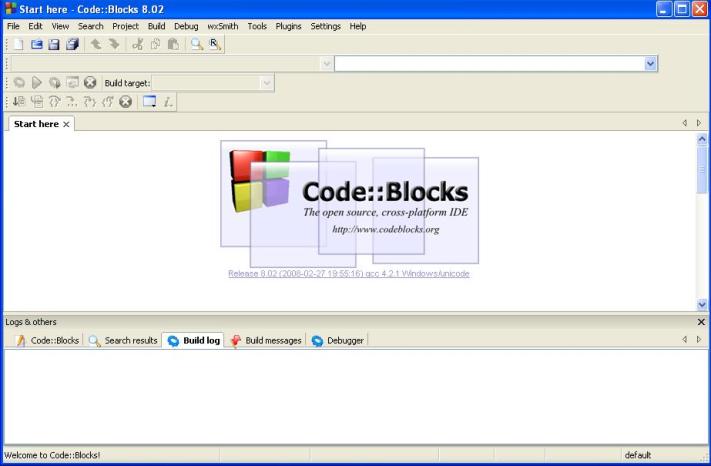This screenshot has height=466, width=711.
Task: Close the Start here tab
Action: coord(66,124)
